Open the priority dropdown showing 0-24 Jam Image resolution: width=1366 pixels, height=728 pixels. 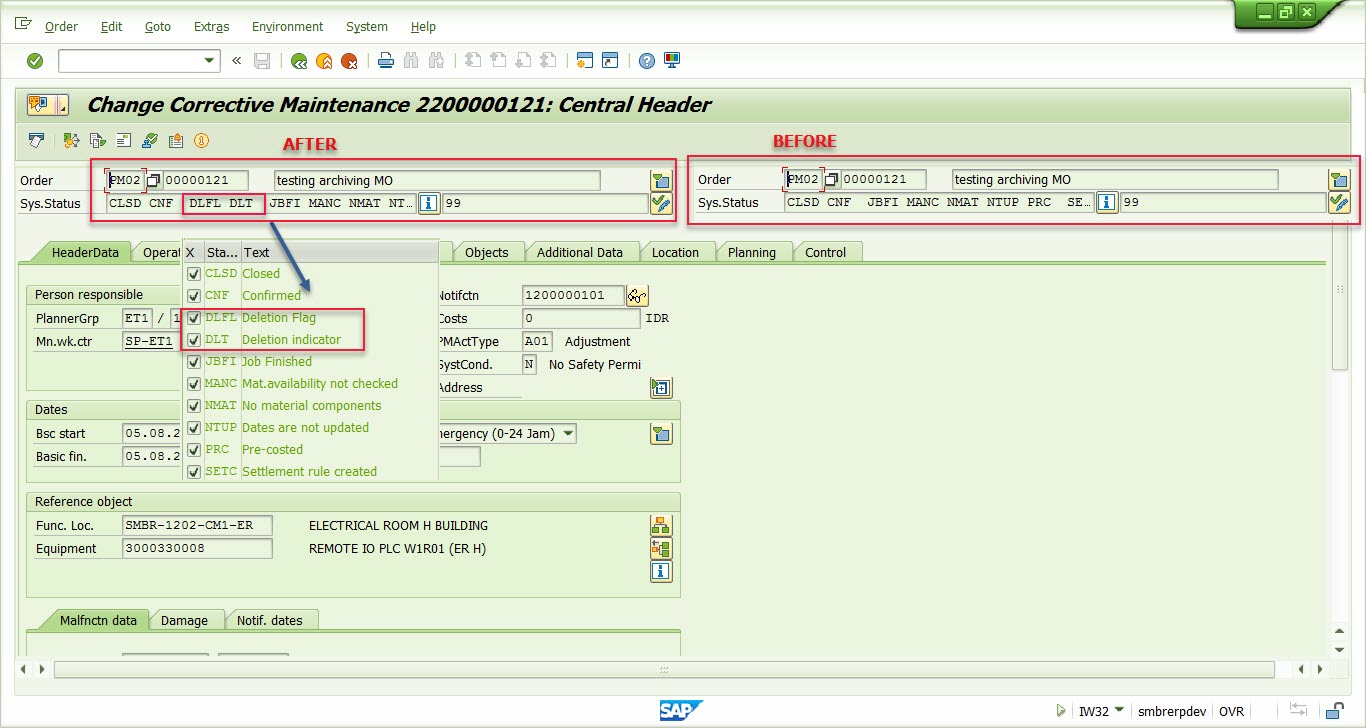pyautogui.click(x=569, y=434)
